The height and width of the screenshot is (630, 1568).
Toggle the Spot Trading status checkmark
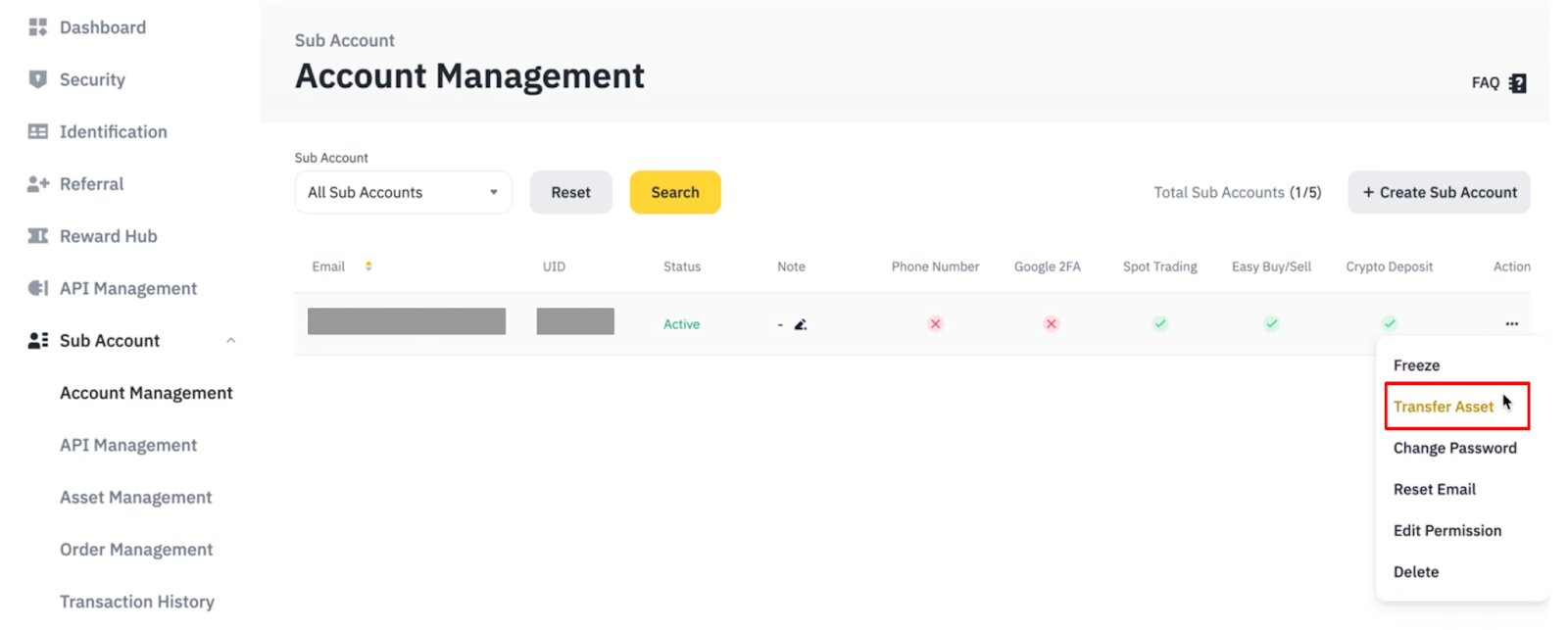[x=1159, y=324]
